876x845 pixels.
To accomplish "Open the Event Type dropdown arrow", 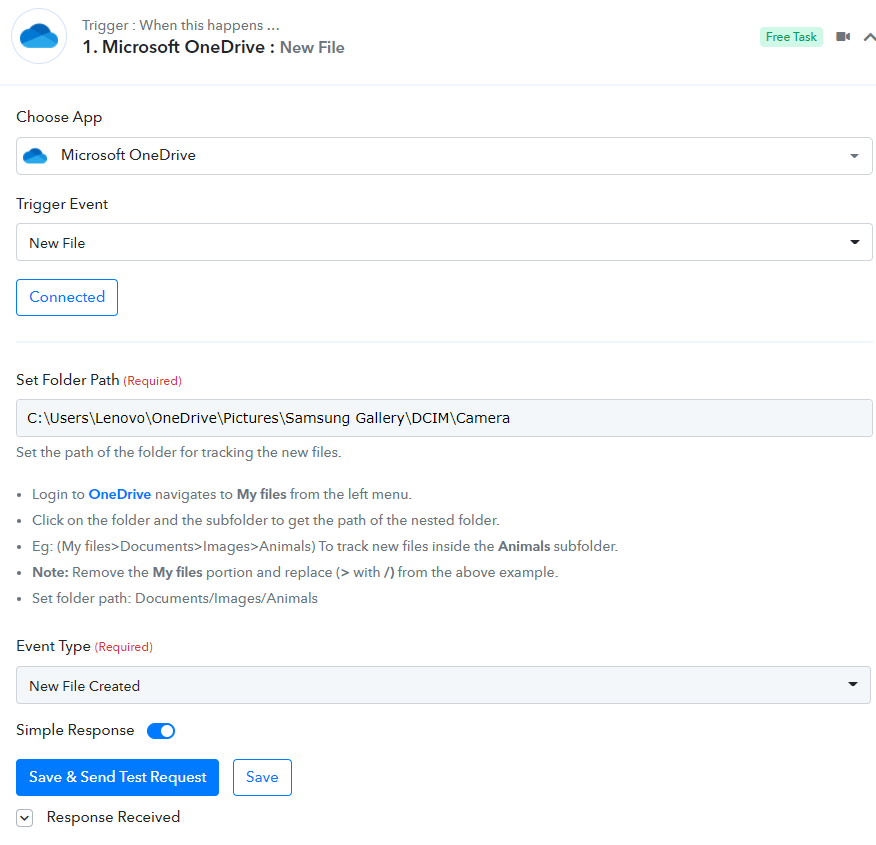I will point(853,684).
